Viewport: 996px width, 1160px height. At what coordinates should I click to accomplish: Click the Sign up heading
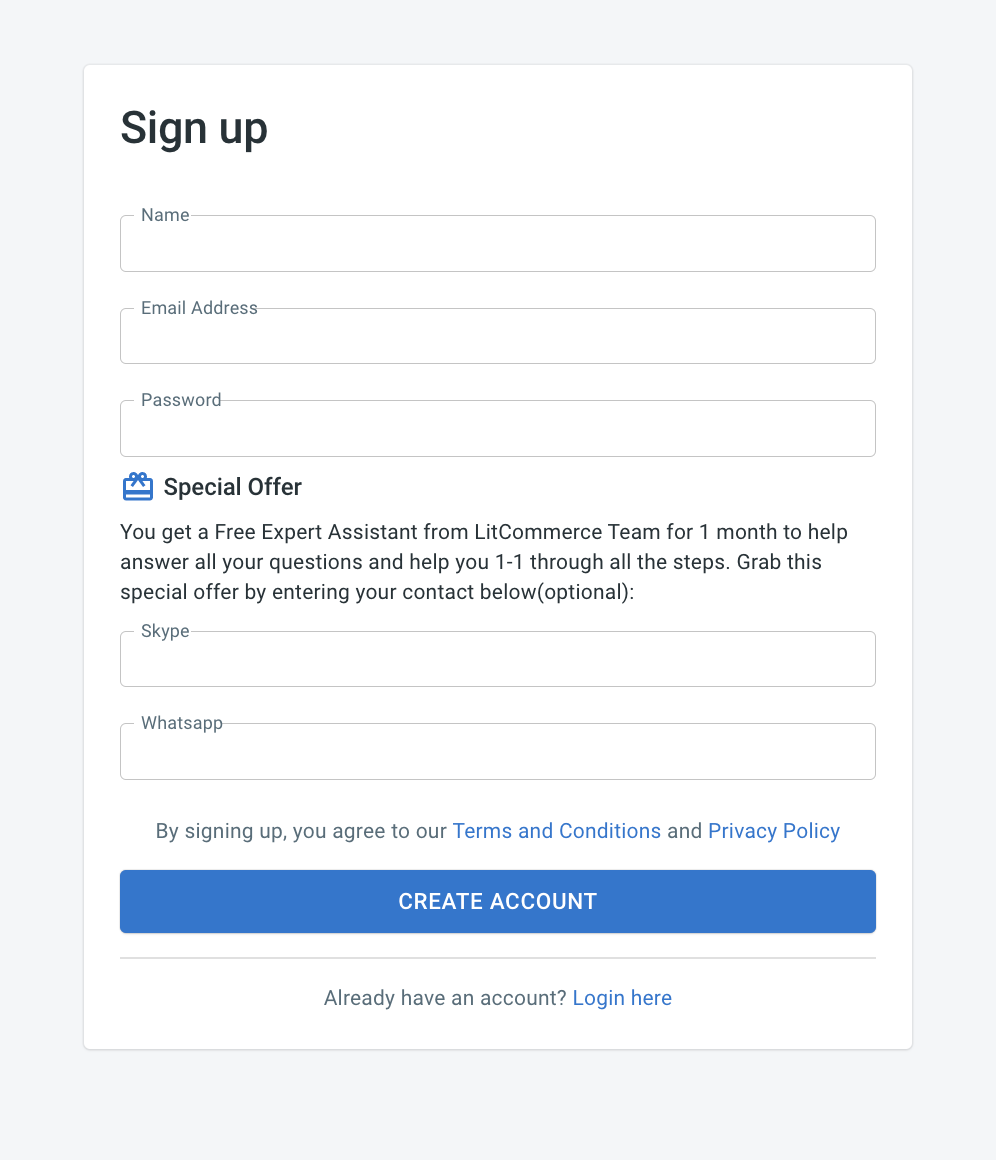194,129
